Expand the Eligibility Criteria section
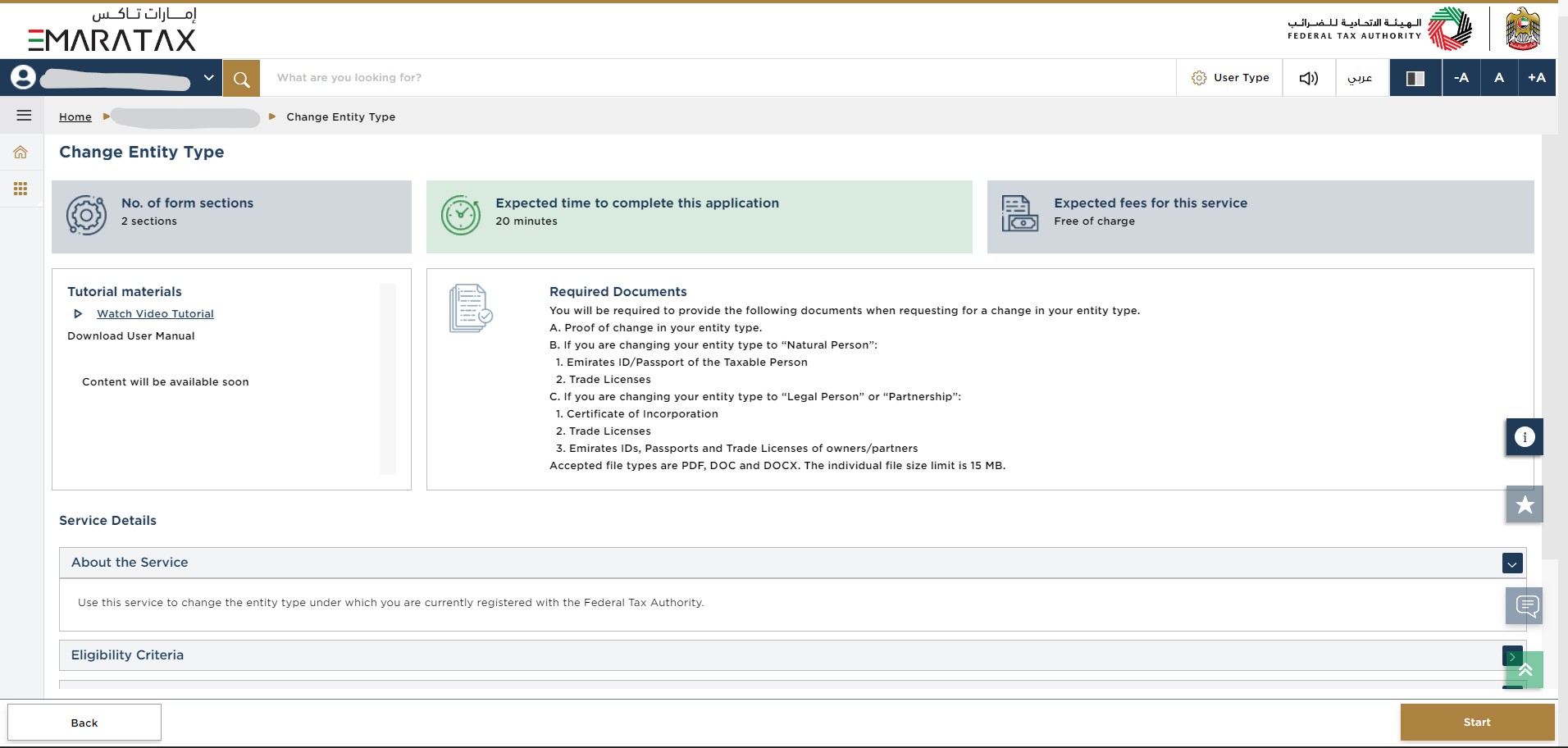 [1511, 656]
